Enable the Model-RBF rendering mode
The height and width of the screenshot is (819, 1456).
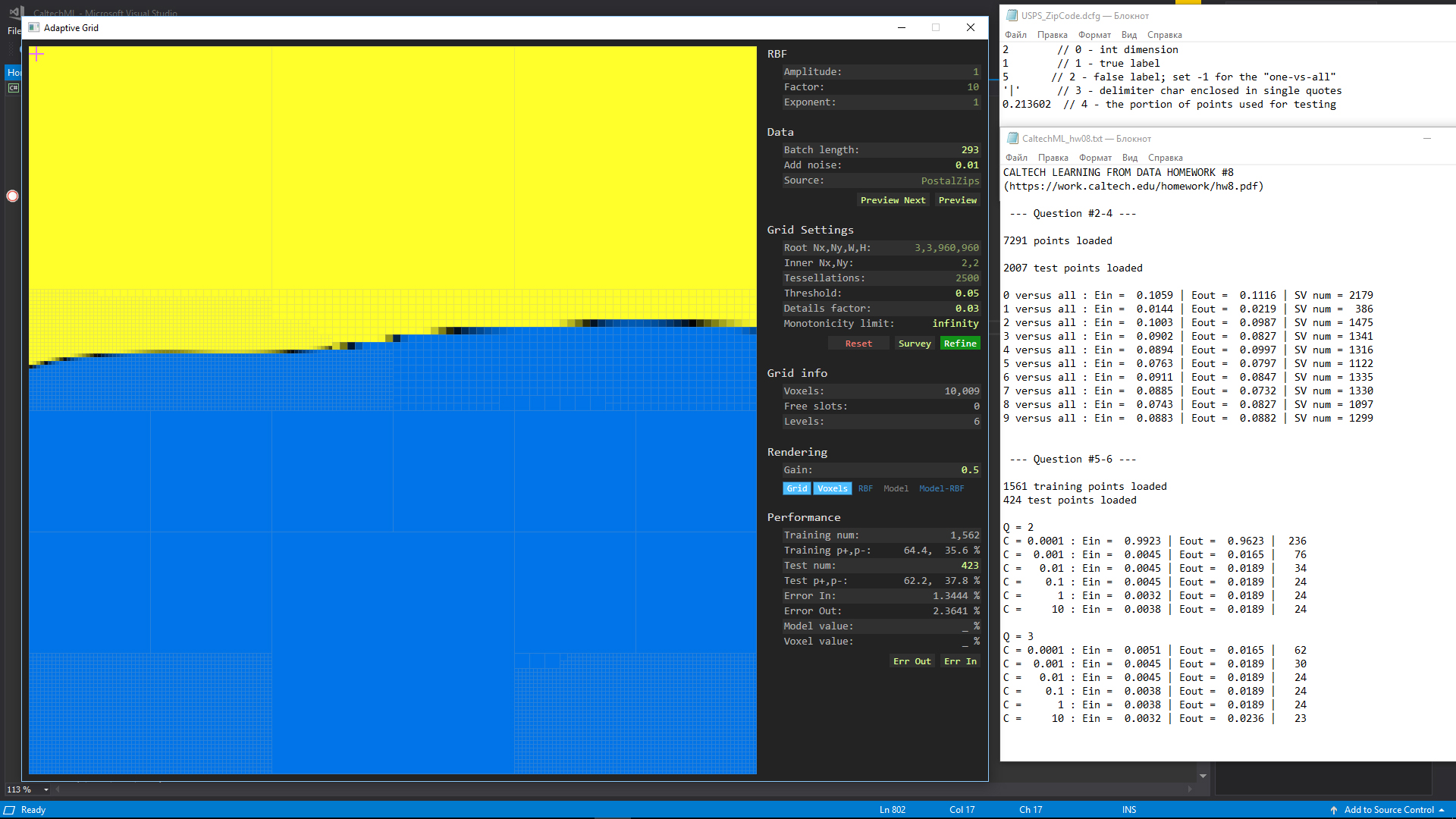[941, 488]
